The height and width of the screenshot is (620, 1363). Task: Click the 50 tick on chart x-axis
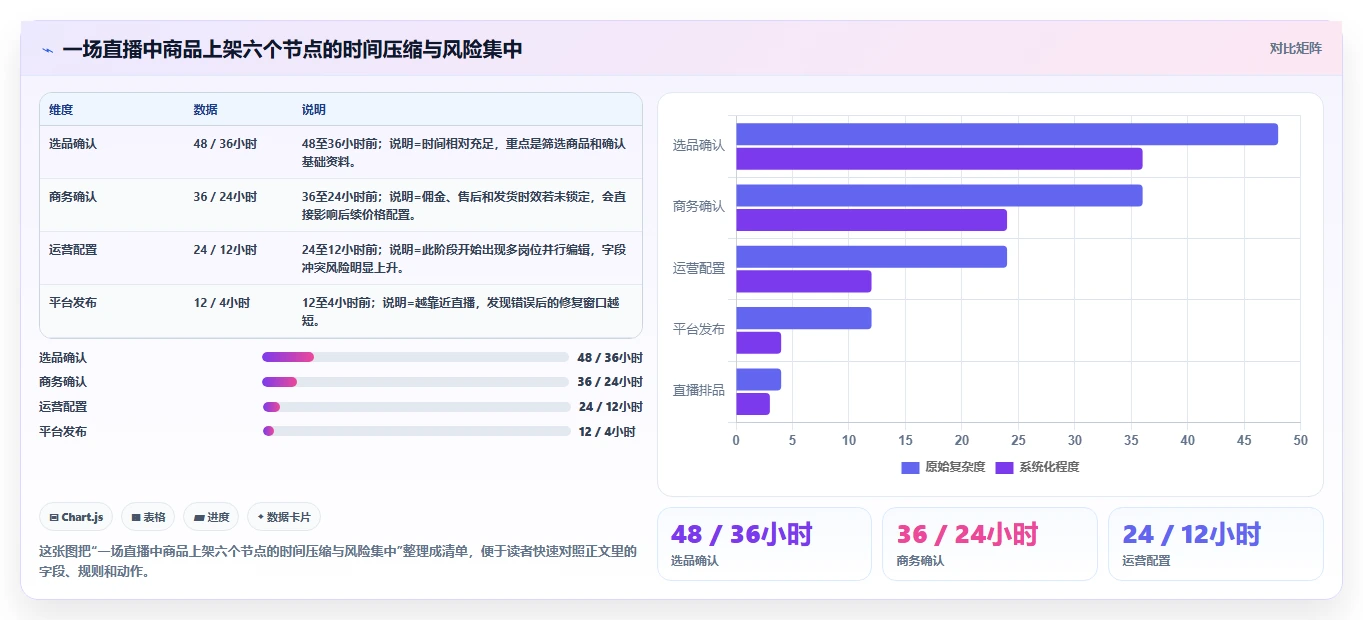click(x=1300, y=440)
